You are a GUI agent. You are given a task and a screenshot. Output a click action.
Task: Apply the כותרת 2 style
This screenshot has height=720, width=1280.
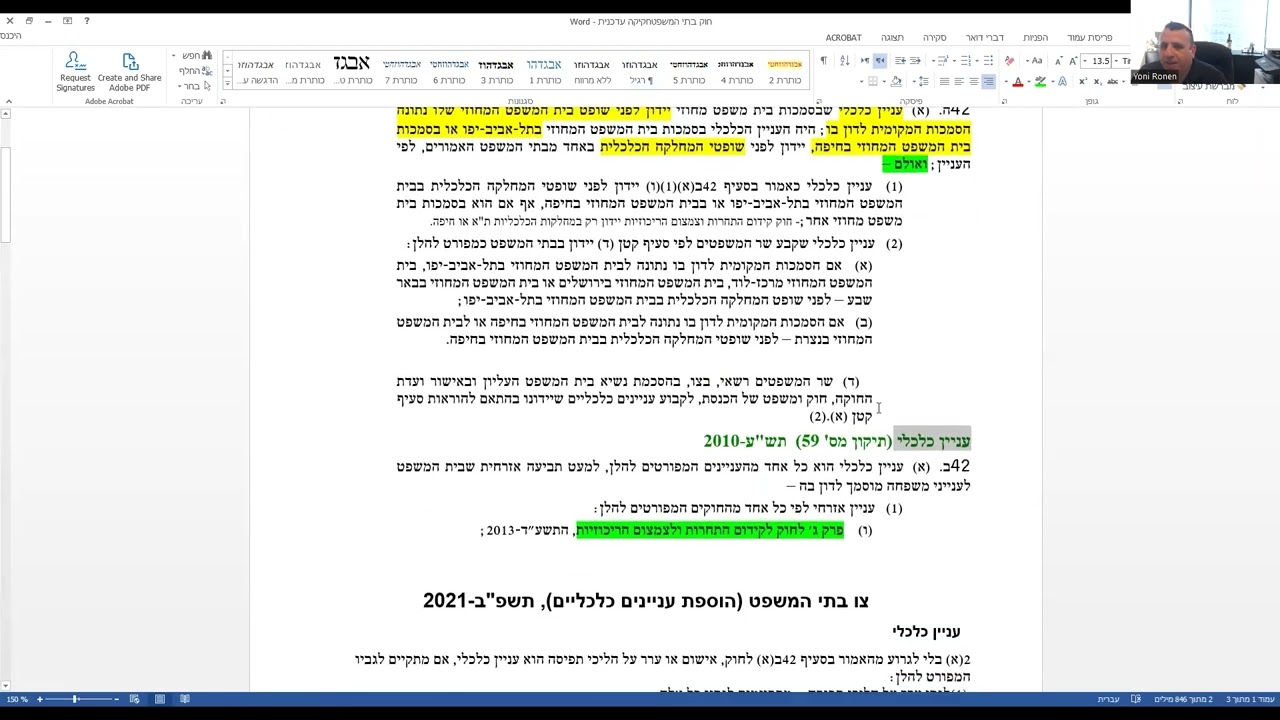tap(784, 71)
